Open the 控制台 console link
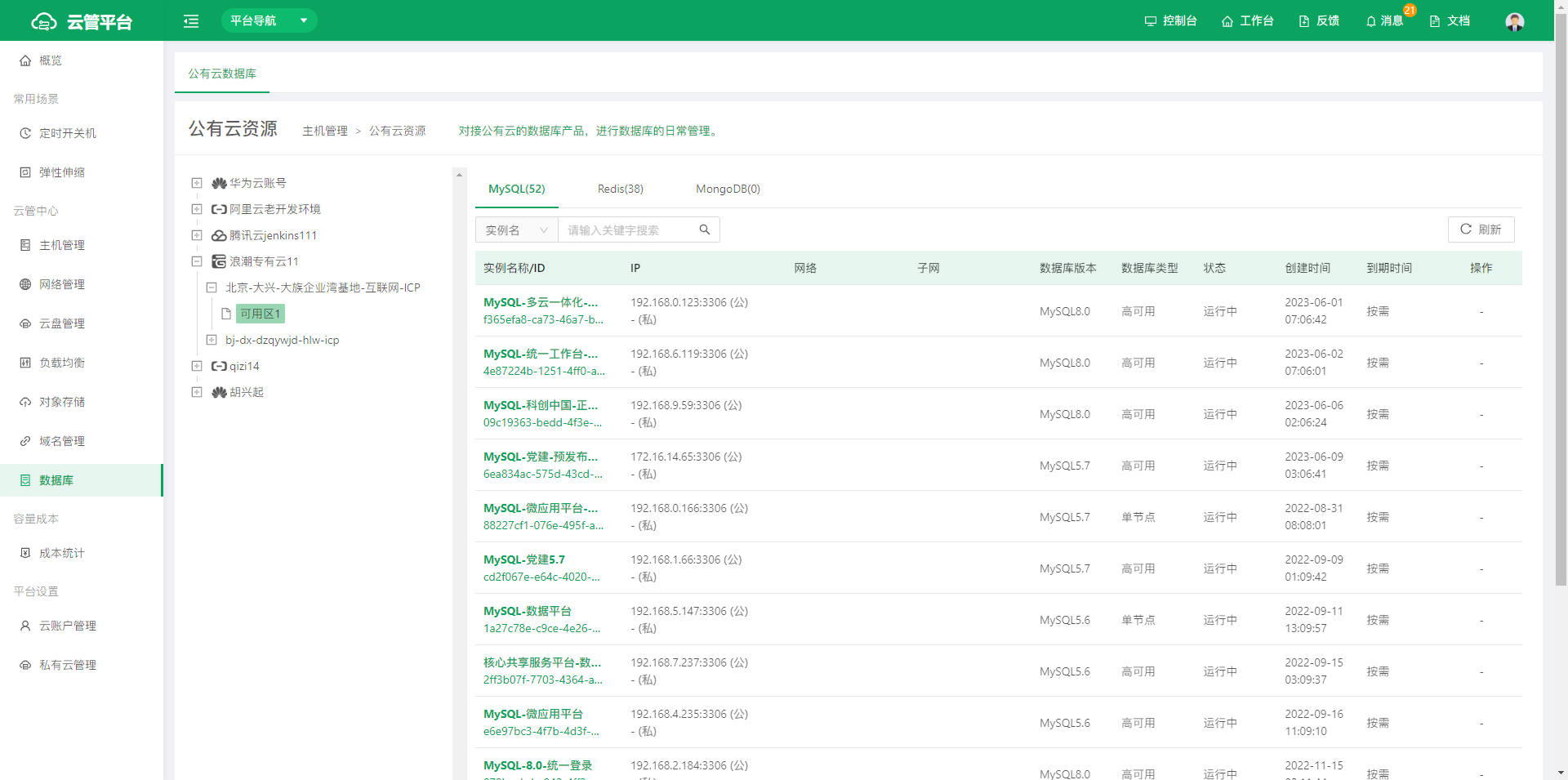This screenshot has height=780, width=1568. (x=1170, y=21)
